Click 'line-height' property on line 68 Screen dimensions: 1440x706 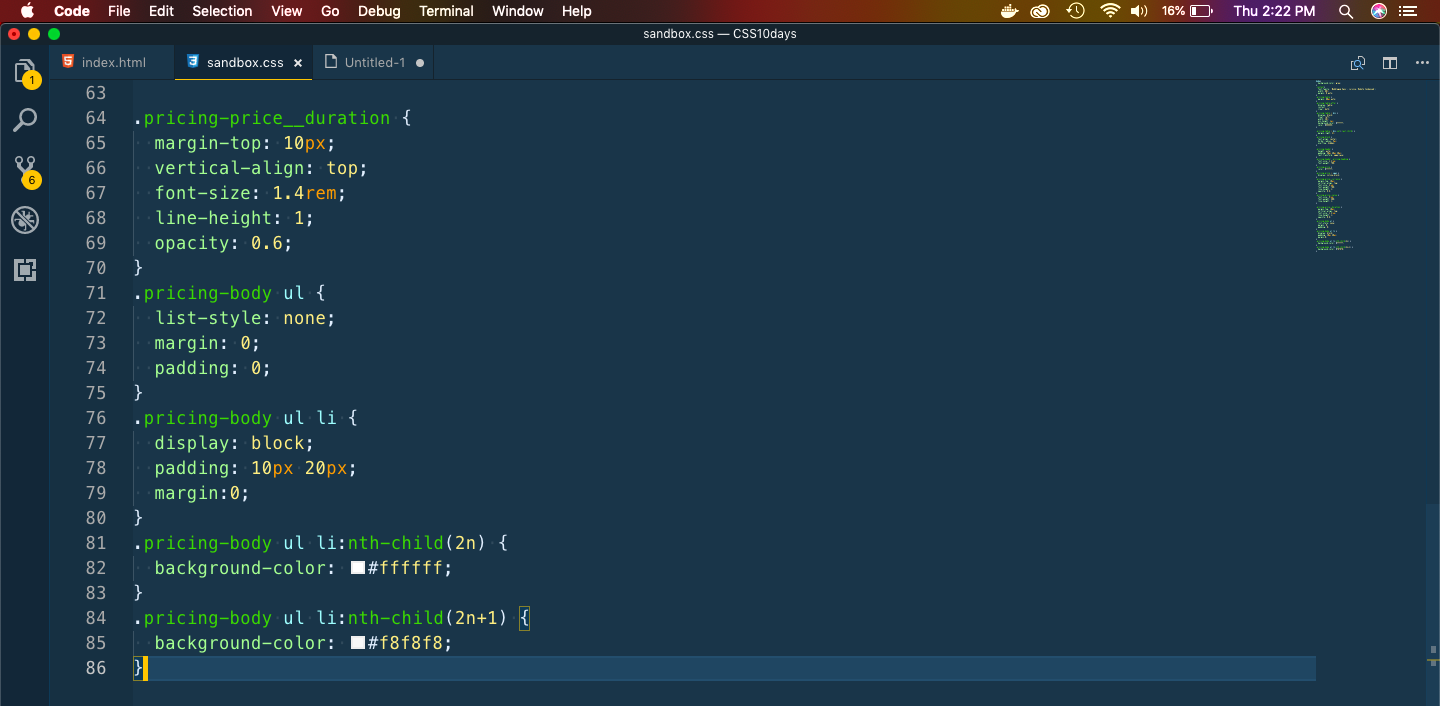tap(213, 218)
